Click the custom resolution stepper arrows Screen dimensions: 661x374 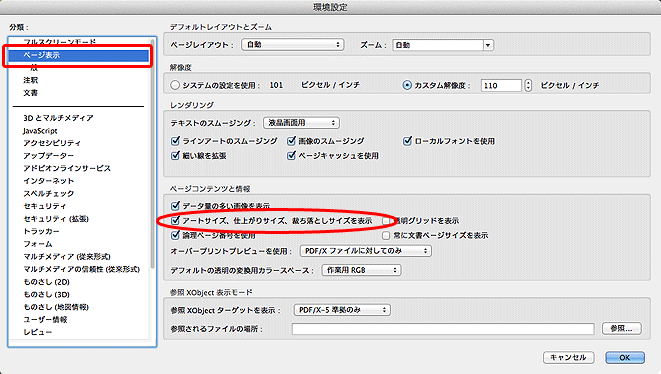point(528,86)
